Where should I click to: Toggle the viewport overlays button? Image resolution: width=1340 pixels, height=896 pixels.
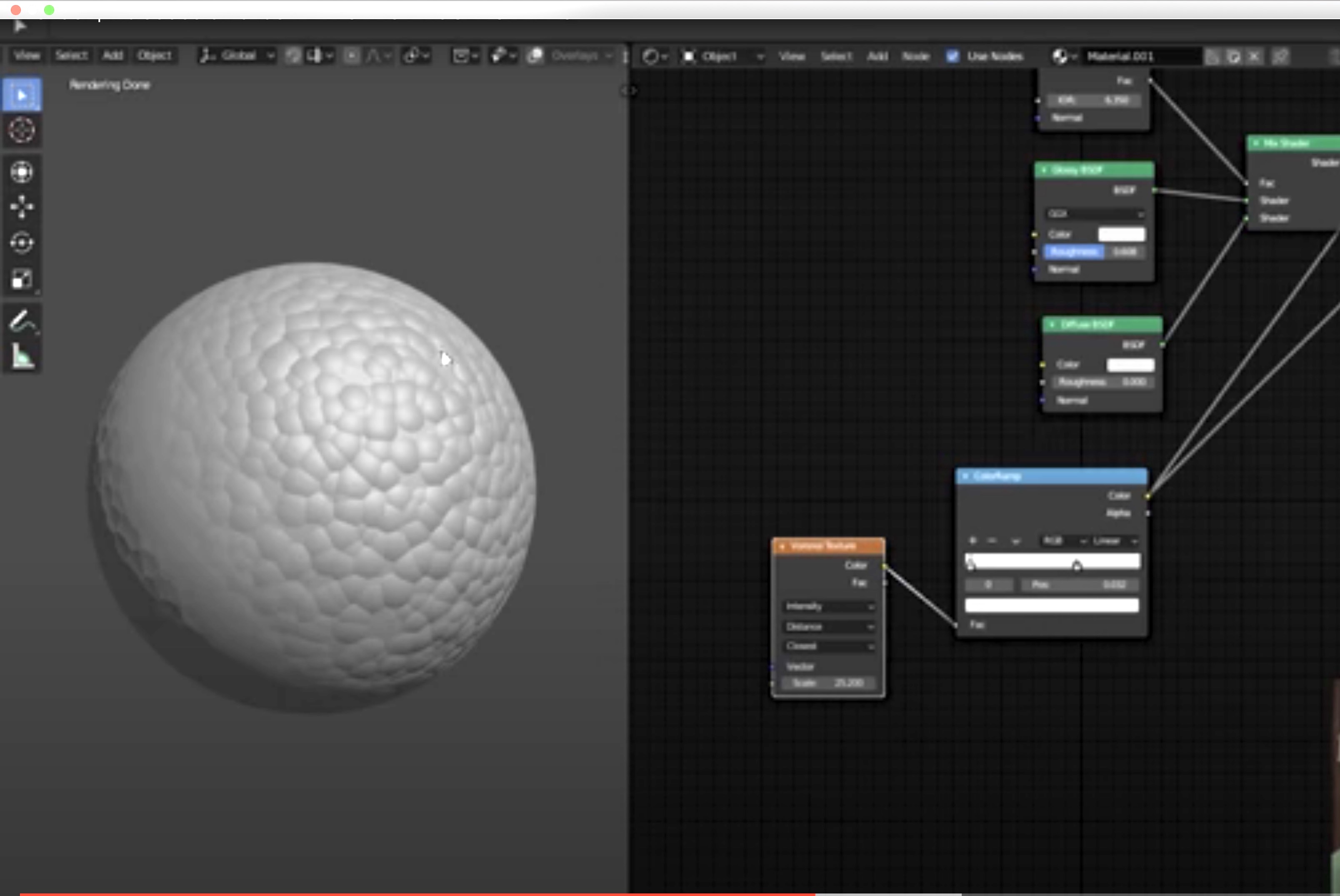tap(535, 55)
